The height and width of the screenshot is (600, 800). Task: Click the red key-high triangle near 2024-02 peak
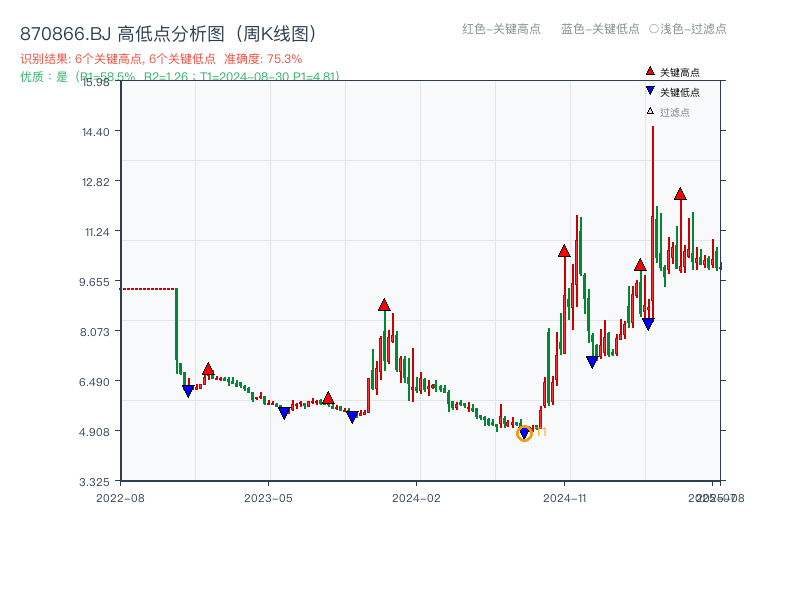[x=384, y=304]
